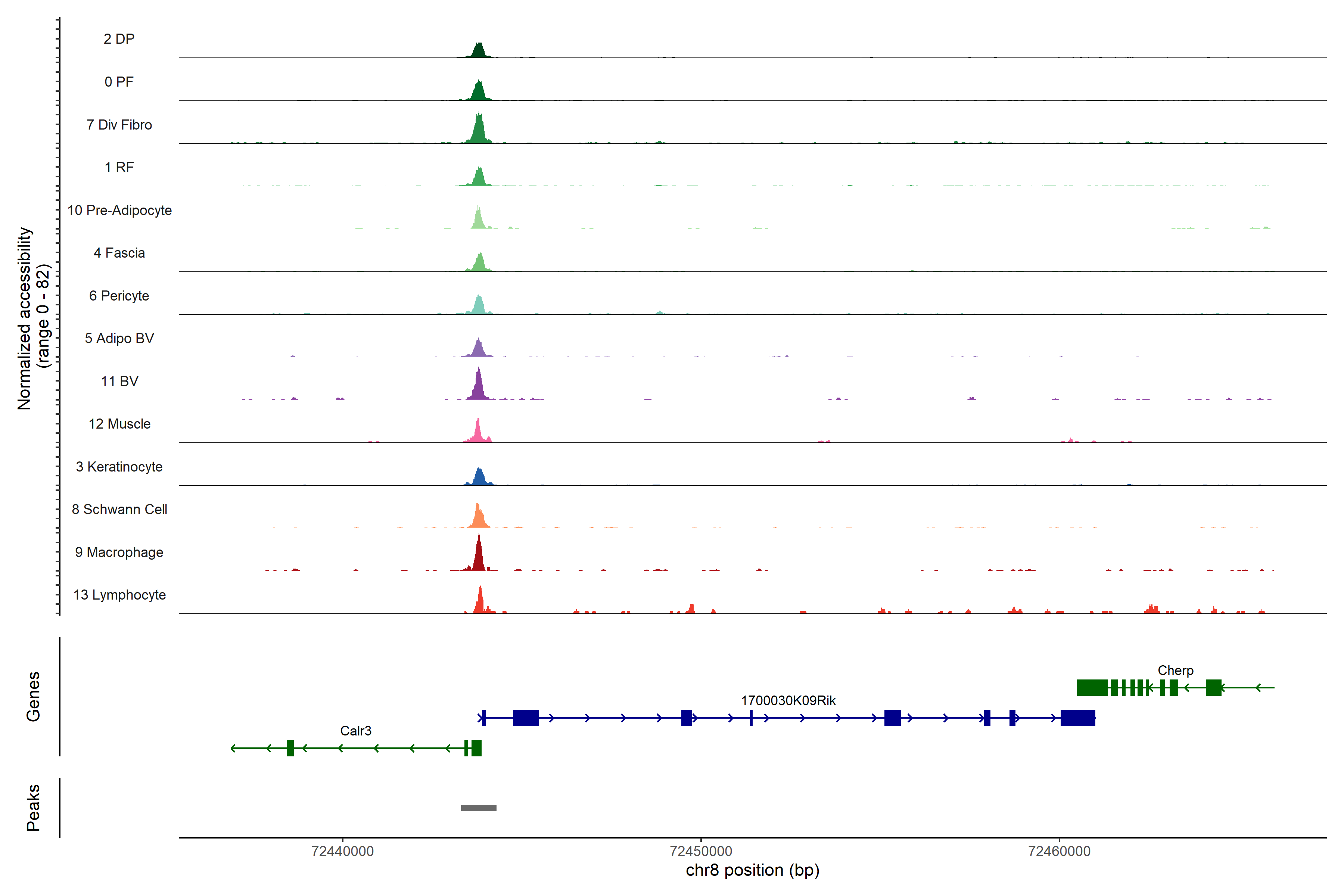1344x896 pixels.
Task: Click the largest blue exon of 1700030K09Rik
Action: point(1078,718)
